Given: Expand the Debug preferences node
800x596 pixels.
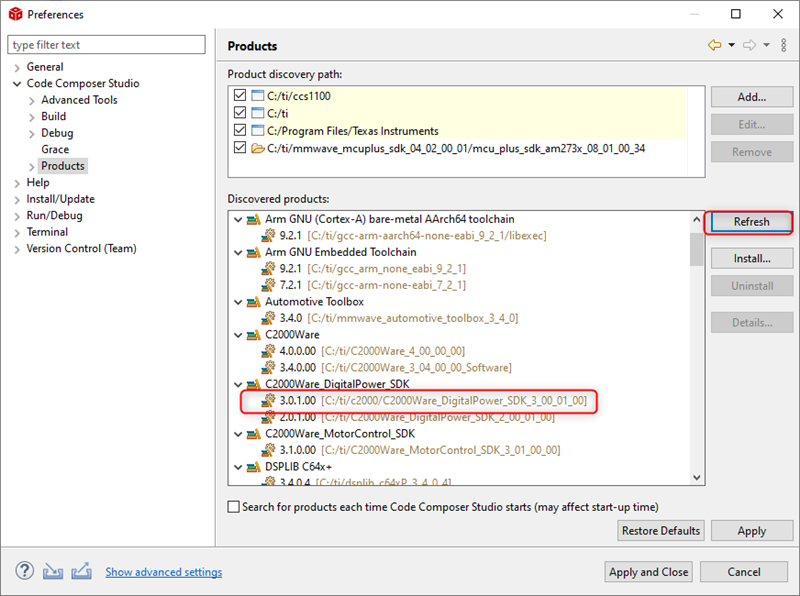Looking at the screenshot, I should (32, 133).
